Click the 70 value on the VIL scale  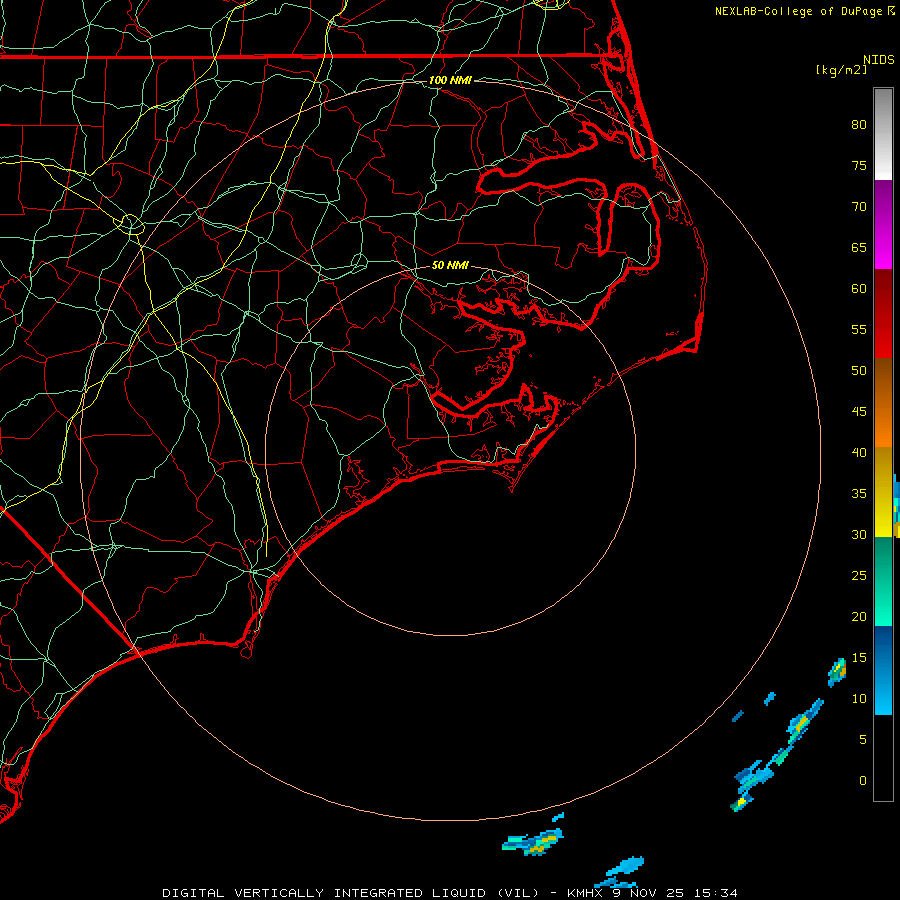(859, 207)
